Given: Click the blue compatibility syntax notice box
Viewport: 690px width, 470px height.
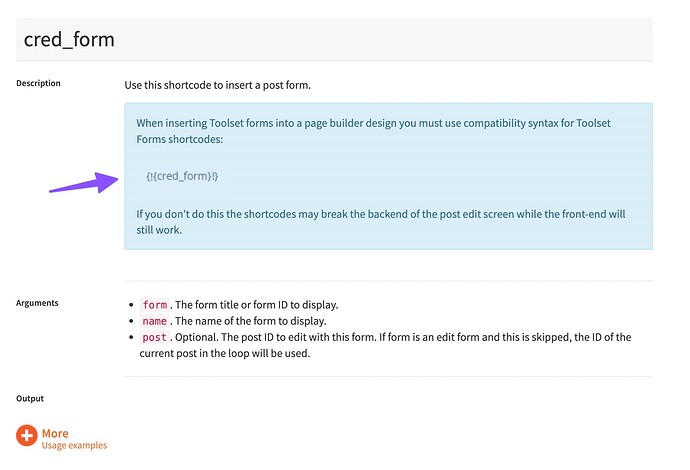Looking at the screenshot, I should coord(389,176).
